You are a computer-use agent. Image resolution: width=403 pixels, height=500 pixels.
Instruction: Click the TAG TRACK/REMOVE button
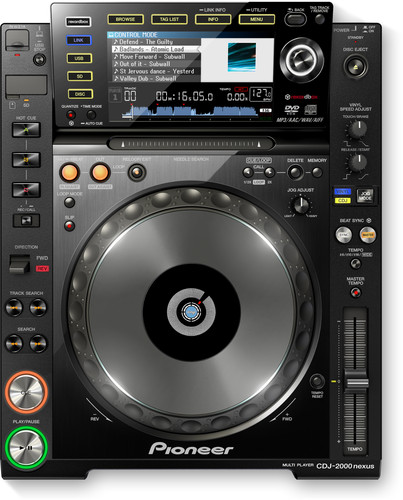pos(319,19)
